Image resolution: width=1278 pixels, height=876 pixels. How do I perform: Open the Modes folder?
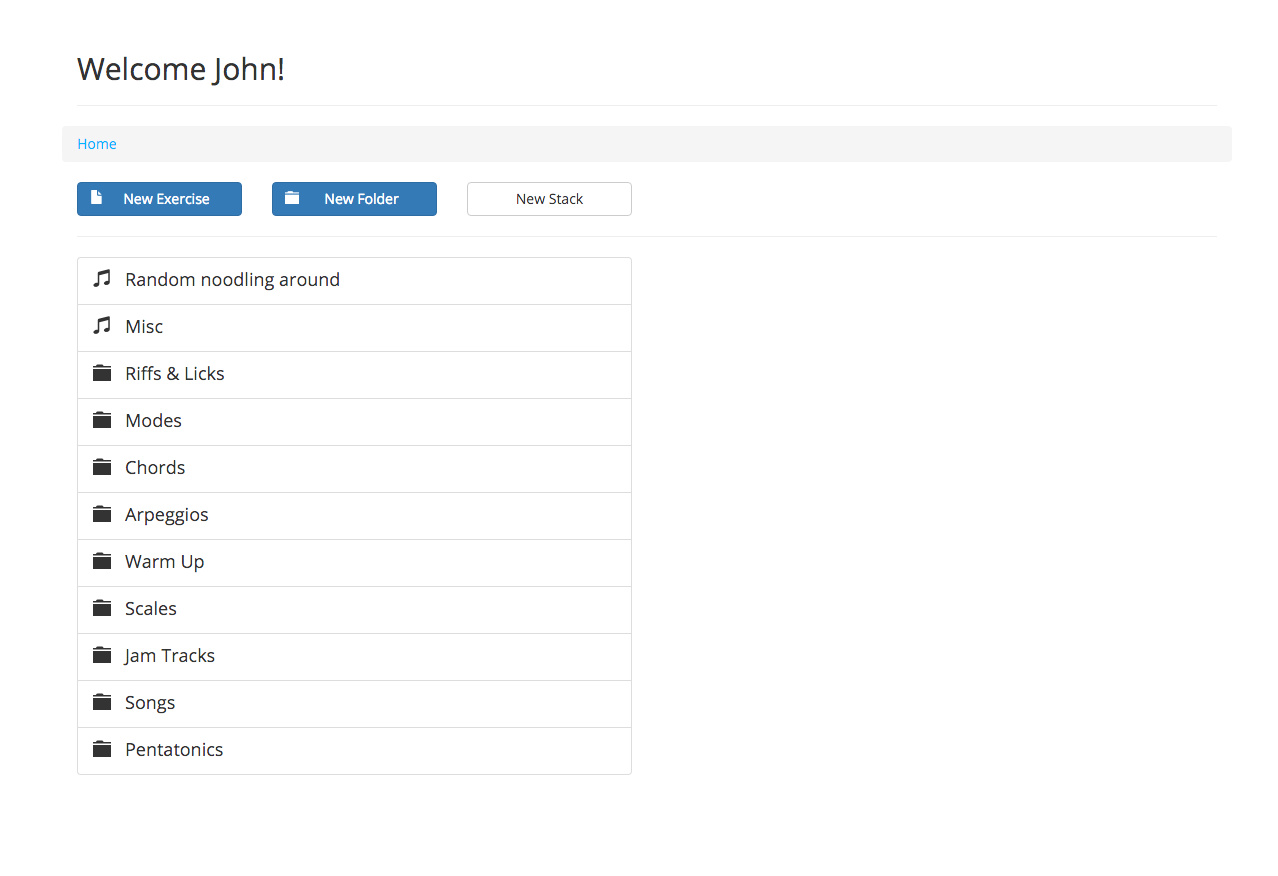[354, 422]
